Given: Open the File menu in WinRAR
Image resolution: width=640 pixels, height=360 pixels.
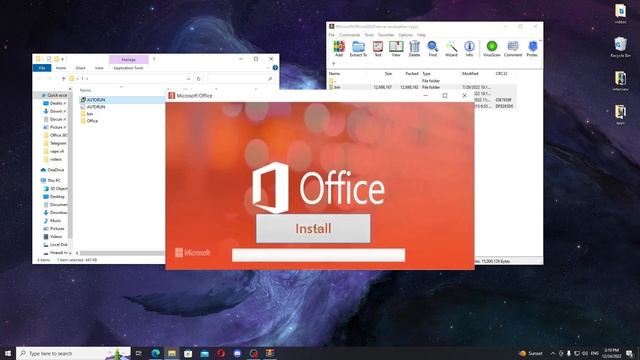Looking at the screenshot, I should pos(331,35).
